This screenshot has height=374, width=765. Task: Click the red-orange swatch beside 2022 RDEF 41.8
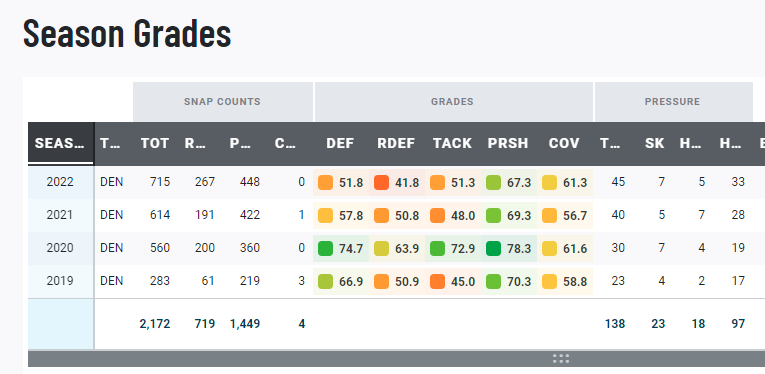381,183
